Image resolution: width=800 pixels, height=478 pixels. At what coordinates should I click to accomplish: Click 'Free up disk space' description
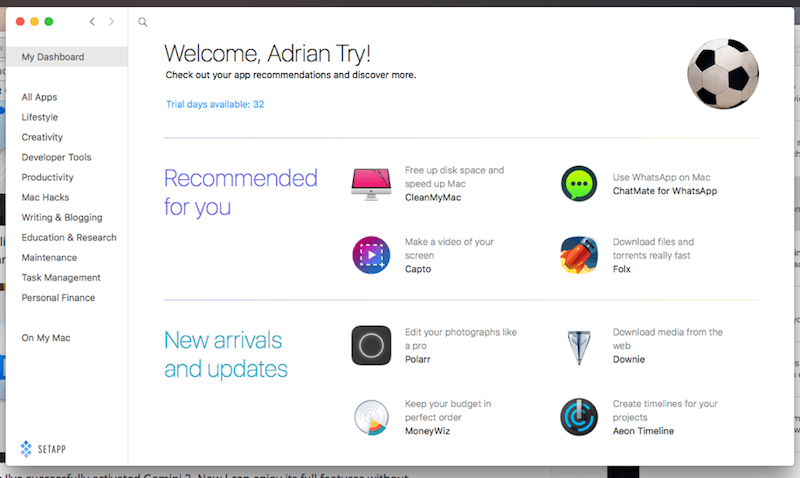pos(455,177)
